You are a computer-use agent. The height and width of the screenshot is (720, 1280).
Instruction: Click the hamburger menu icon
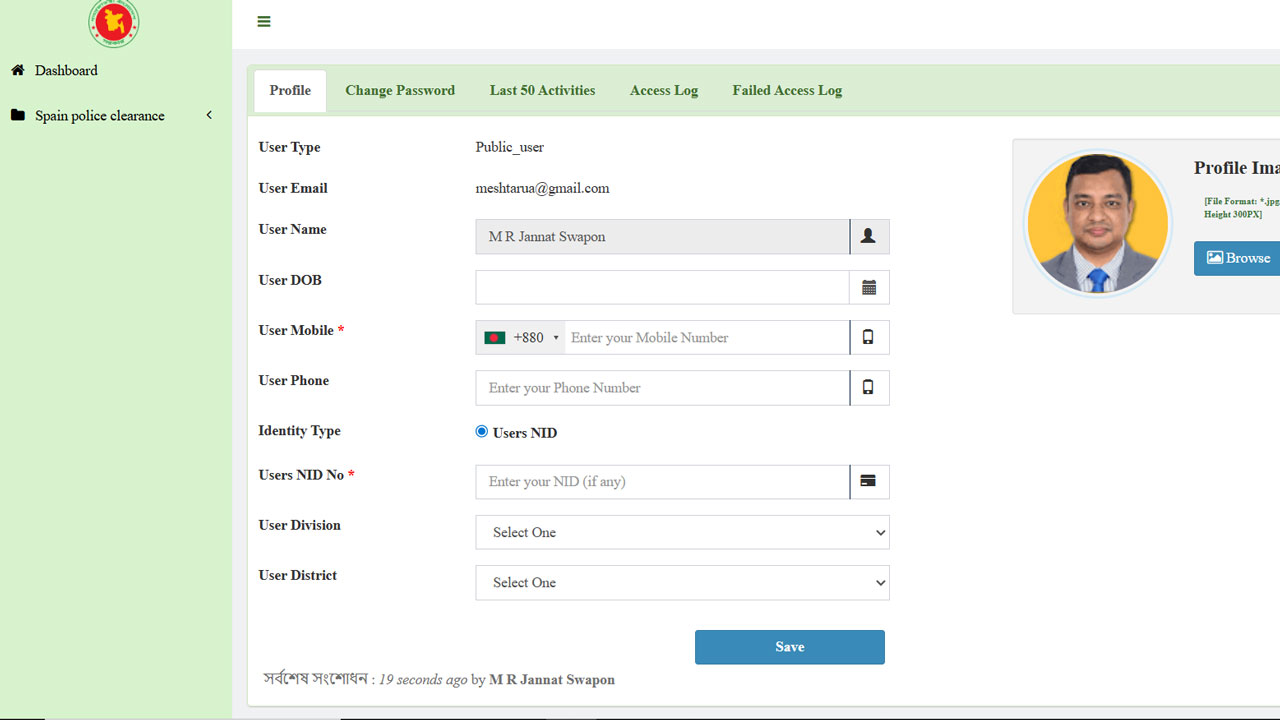pos(264,21)
